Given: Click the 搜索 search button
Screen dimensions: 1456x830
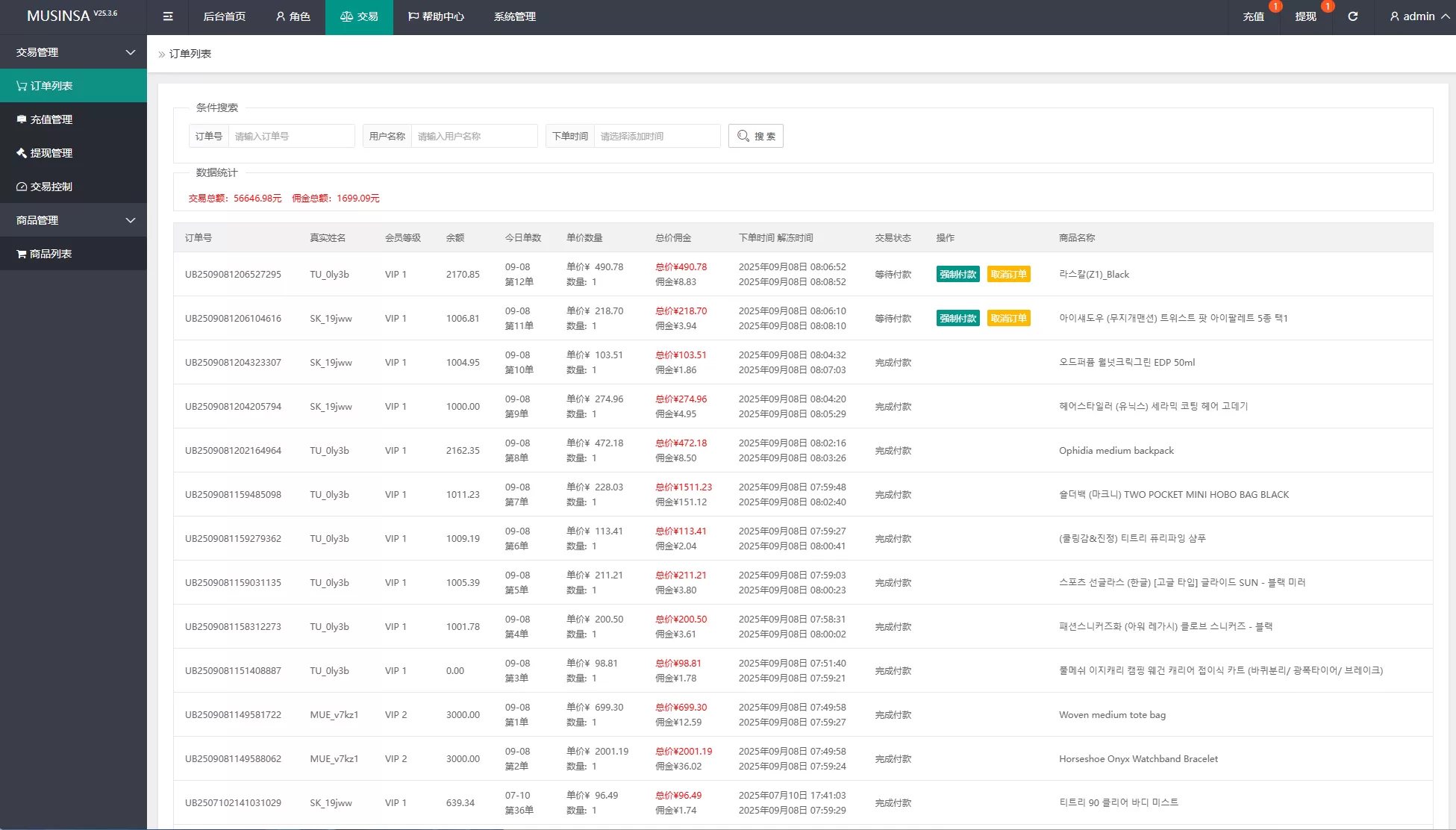Looking at the screenshot, I should 755,136.
